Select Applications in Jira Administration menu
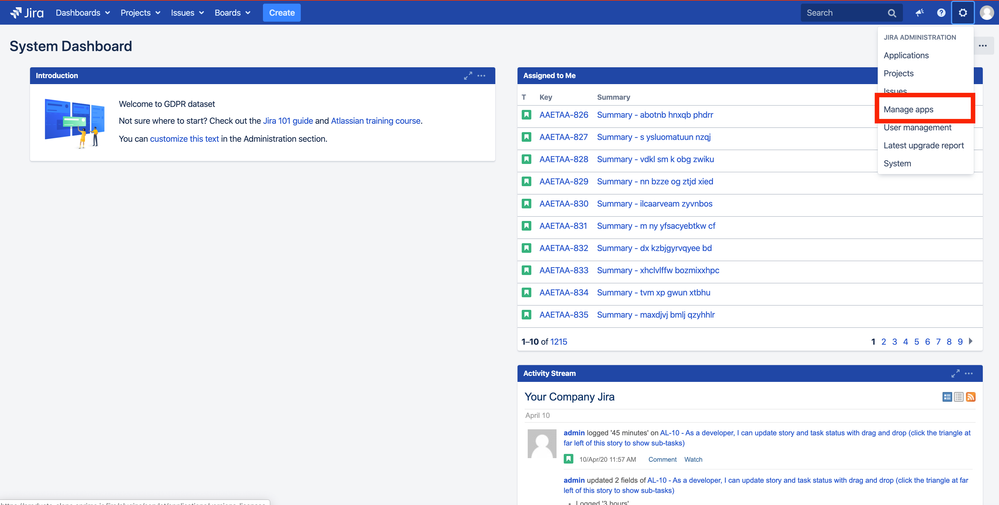This screenshot has height=505, width=999. pos(906,55)
